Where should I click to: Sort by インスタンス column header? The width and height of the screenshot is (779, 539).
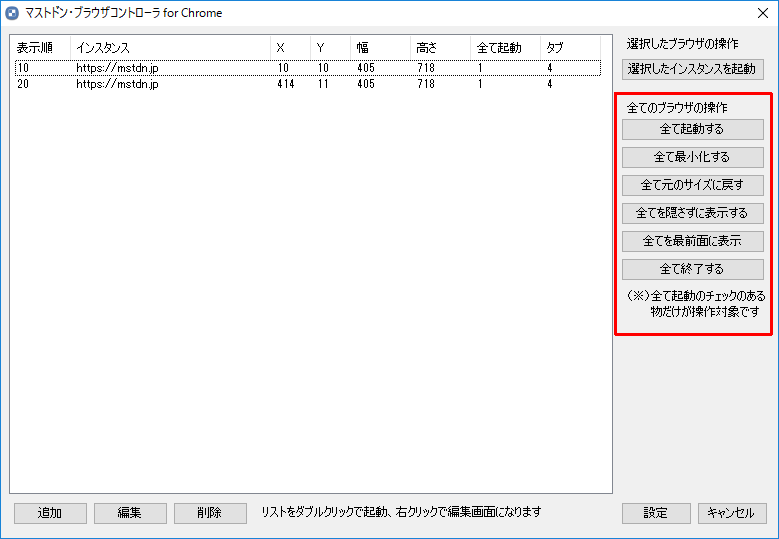170,48
